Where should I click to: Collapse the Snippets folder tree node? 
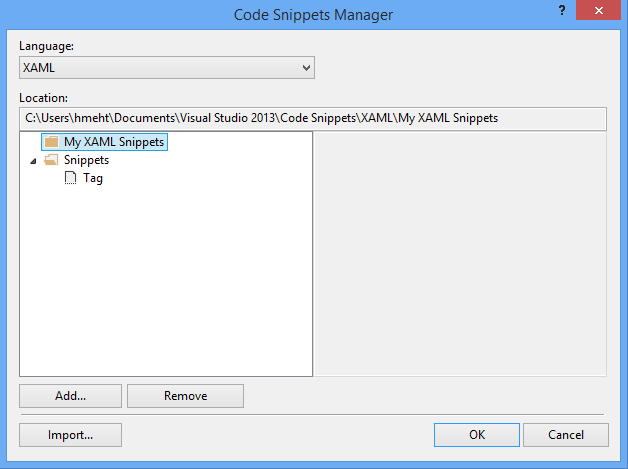pyautogui.click(x=34, y=161)
